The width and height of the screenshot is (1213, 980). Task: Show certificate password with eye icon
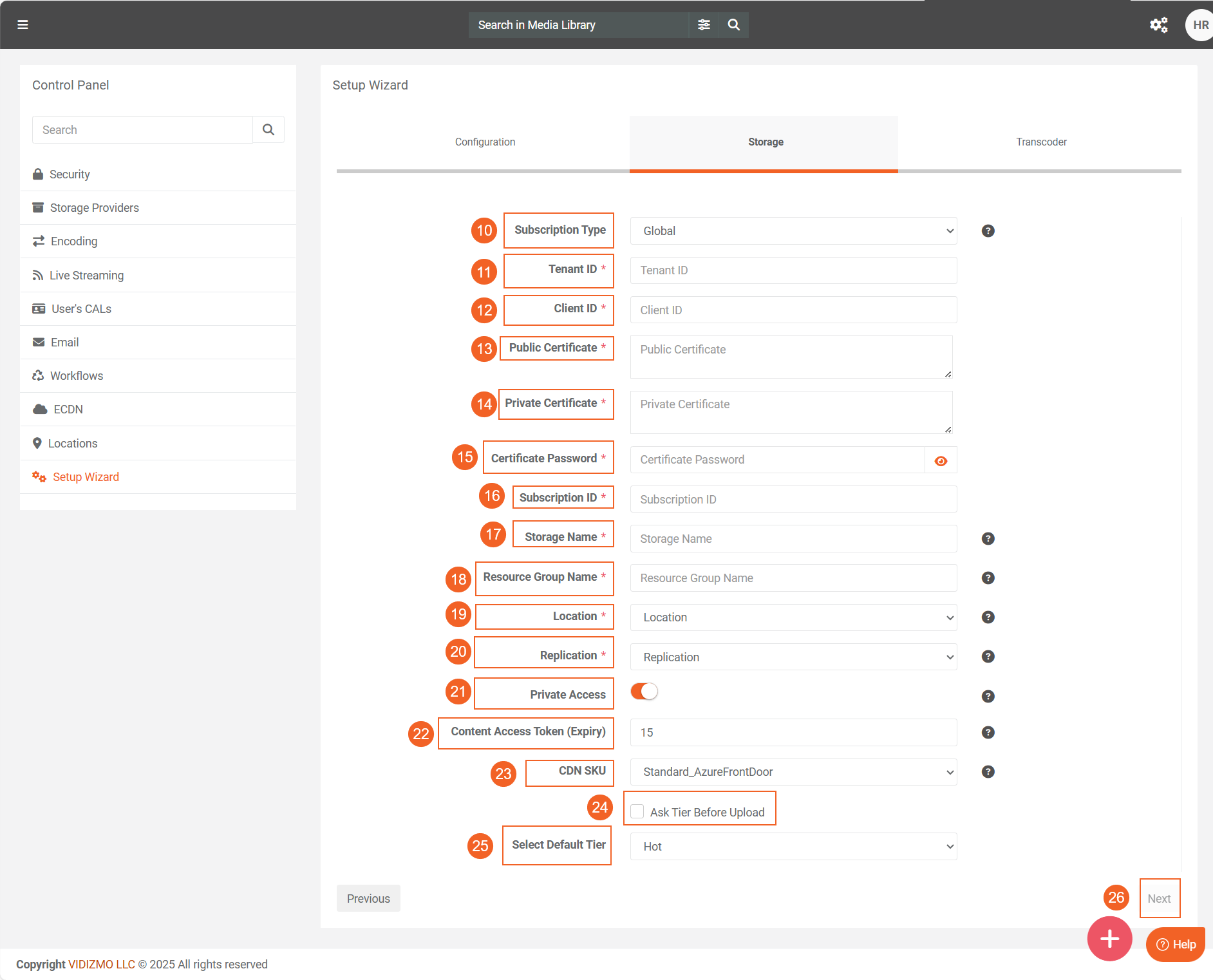(x=941, y=460)
